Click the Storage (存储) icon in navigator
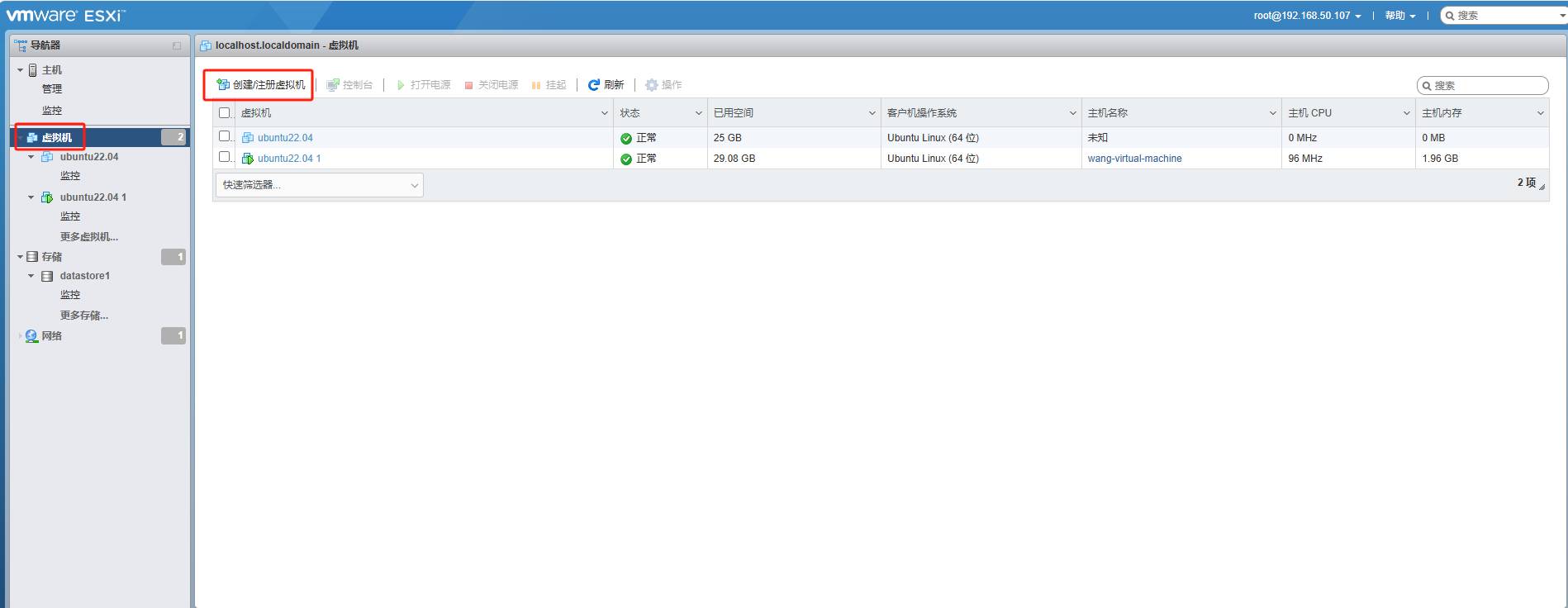The height and width of the screenshot is (608, 1568). (x=32, y=257)
